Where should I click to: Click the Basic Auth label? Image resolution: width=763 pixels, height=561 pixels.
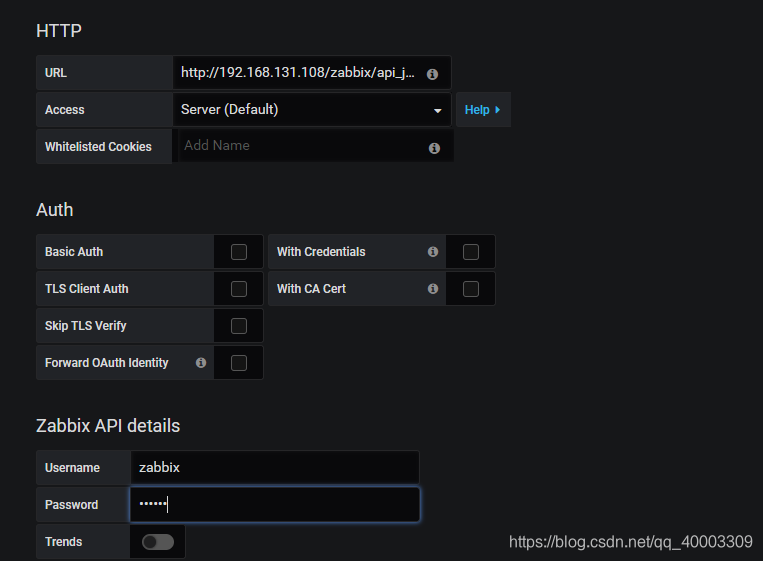74,252
